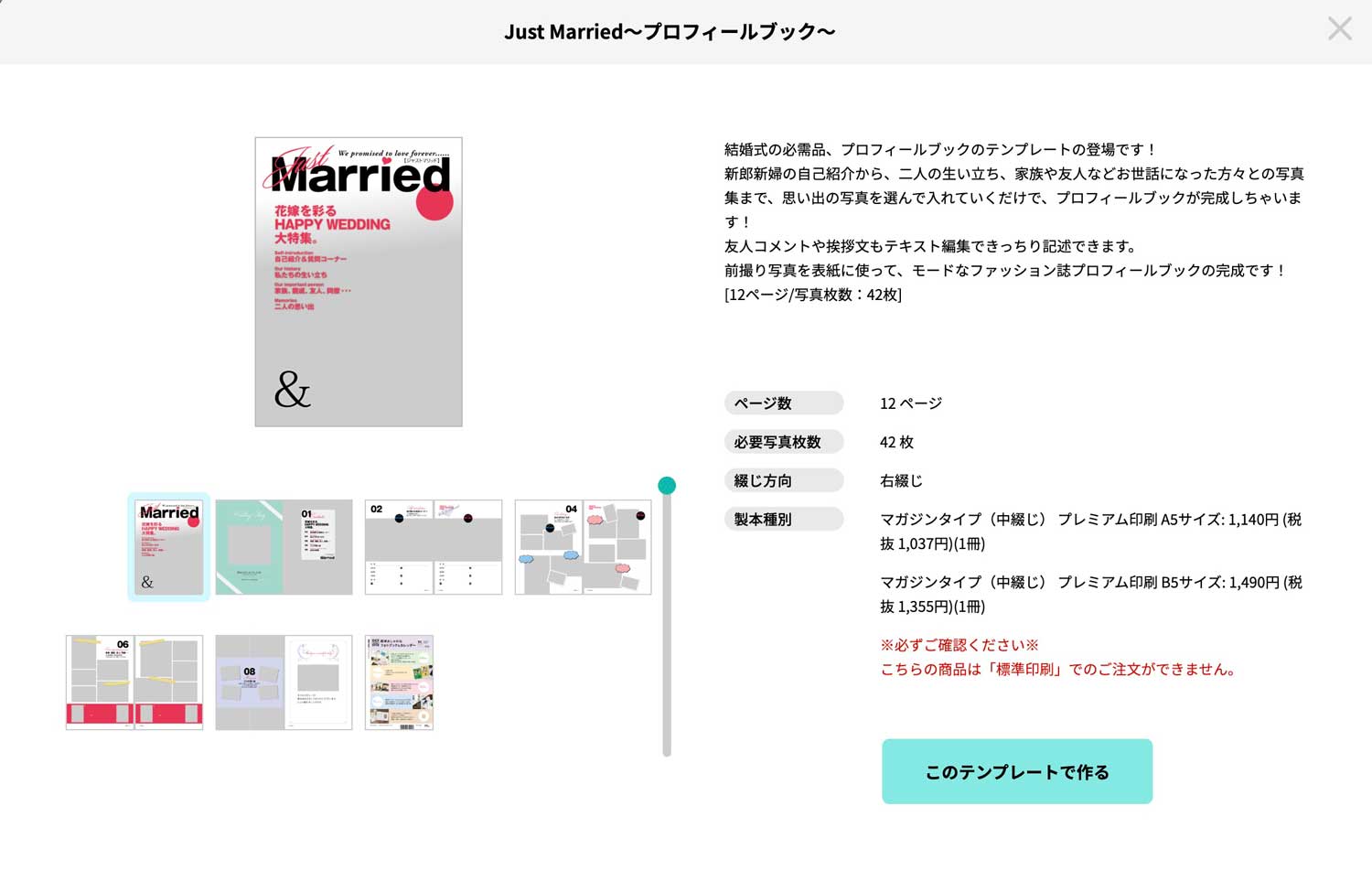The height and width of the screenshot is (892, 1372).
Task: Click the 製本種別 label badge
Action: [x=783, y=520]
